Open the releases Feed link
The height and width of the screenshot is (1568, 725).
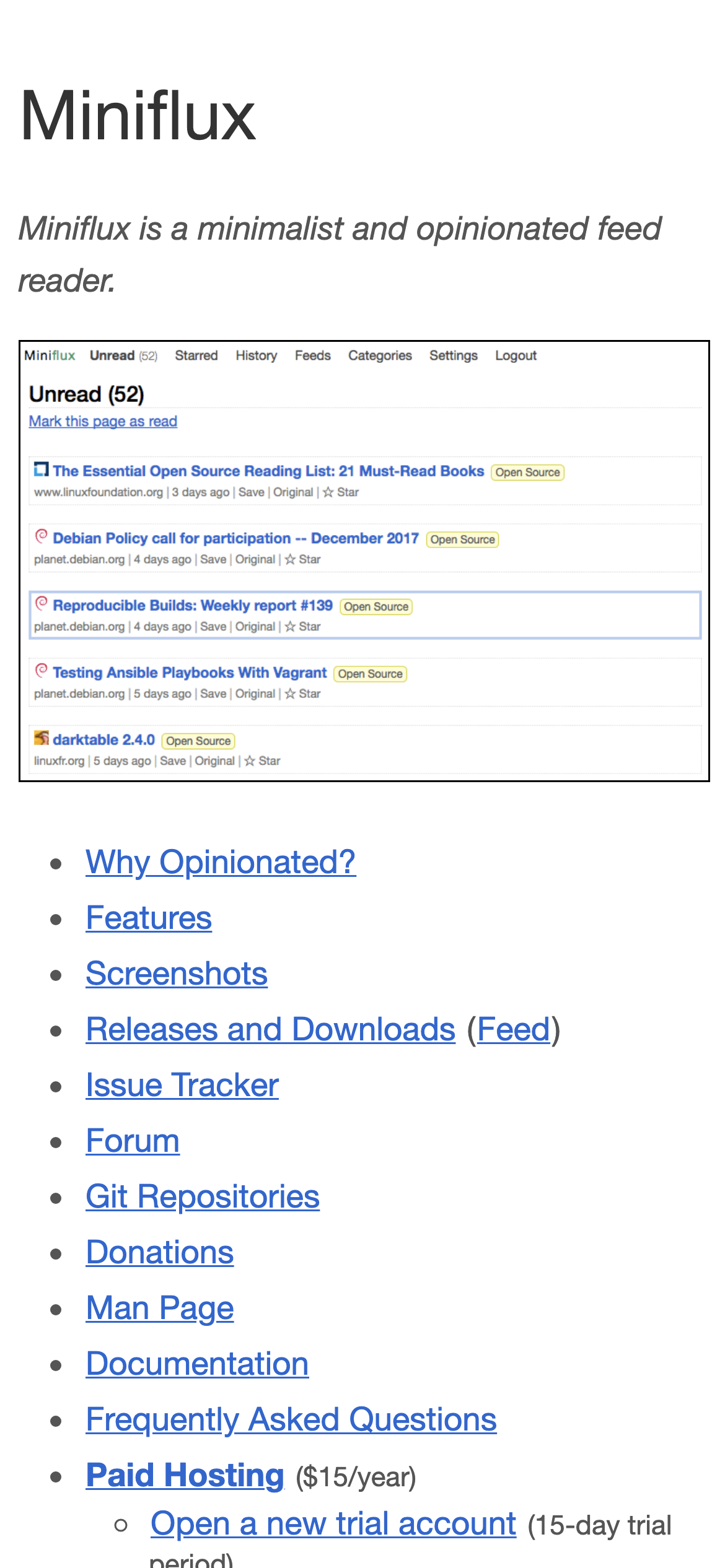click(x=513, y=1029)
